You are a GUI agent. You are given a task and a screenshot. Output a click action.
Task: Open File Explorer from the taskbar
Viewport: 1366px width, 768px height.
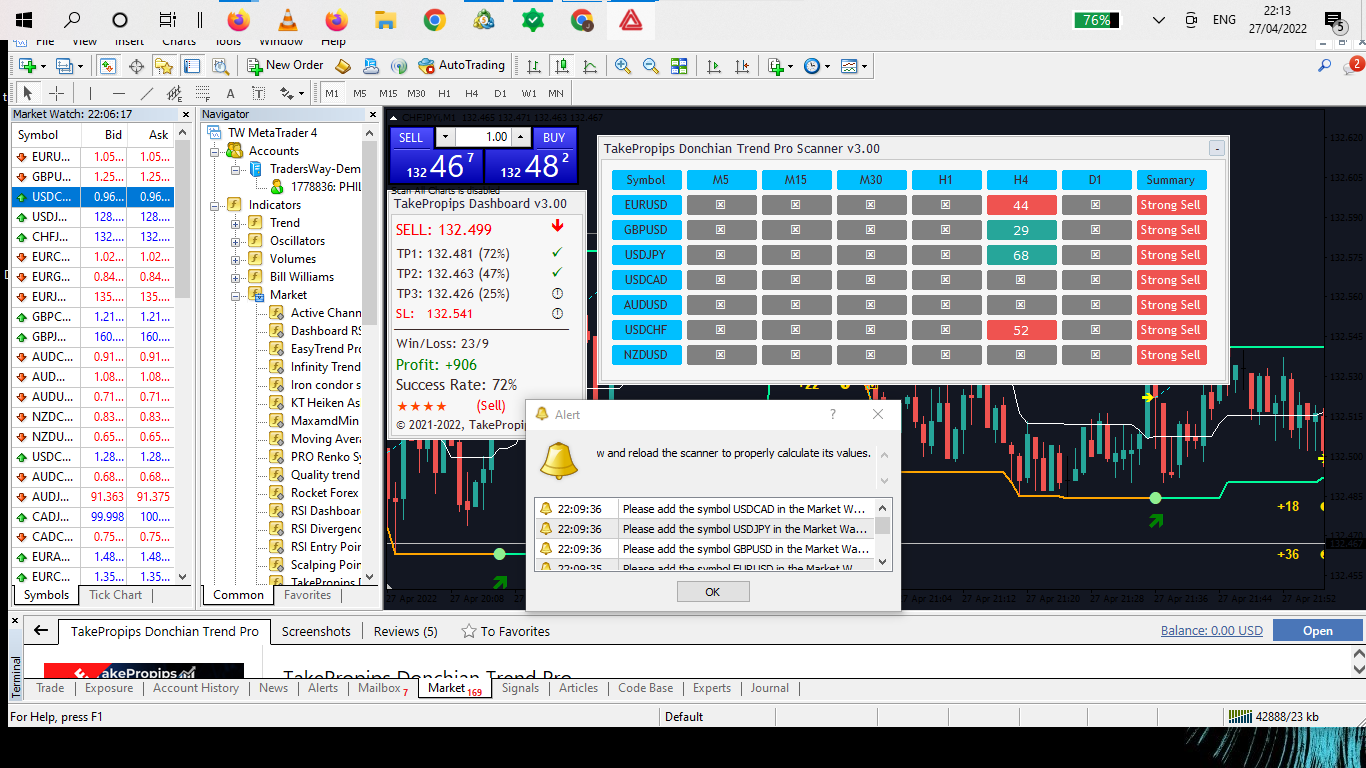(385, 20)
